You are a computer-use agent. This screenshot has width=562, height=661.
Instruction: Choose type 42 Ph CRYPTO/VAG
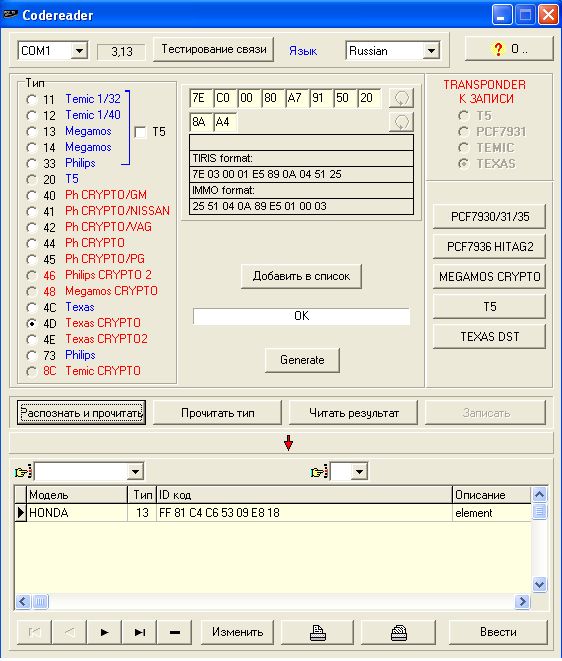coord(31,228)
